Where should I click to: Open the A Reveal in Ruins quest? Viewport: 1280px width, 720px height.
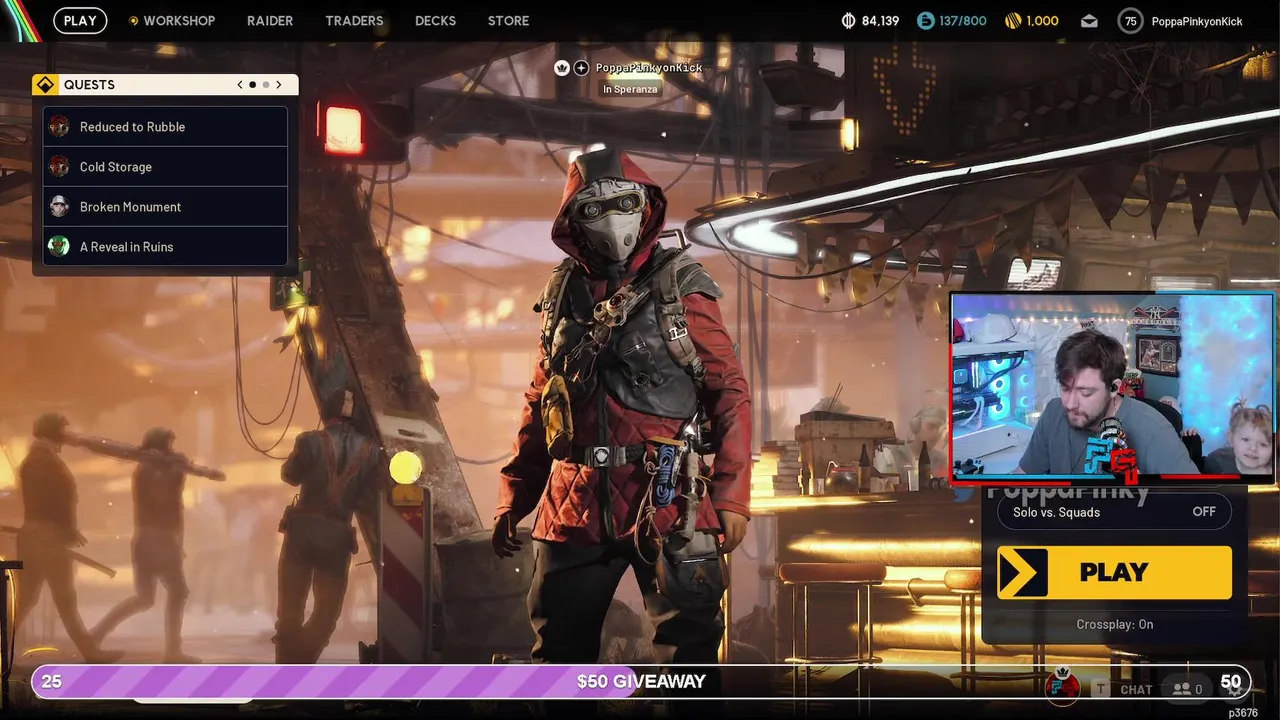(165, 247)
